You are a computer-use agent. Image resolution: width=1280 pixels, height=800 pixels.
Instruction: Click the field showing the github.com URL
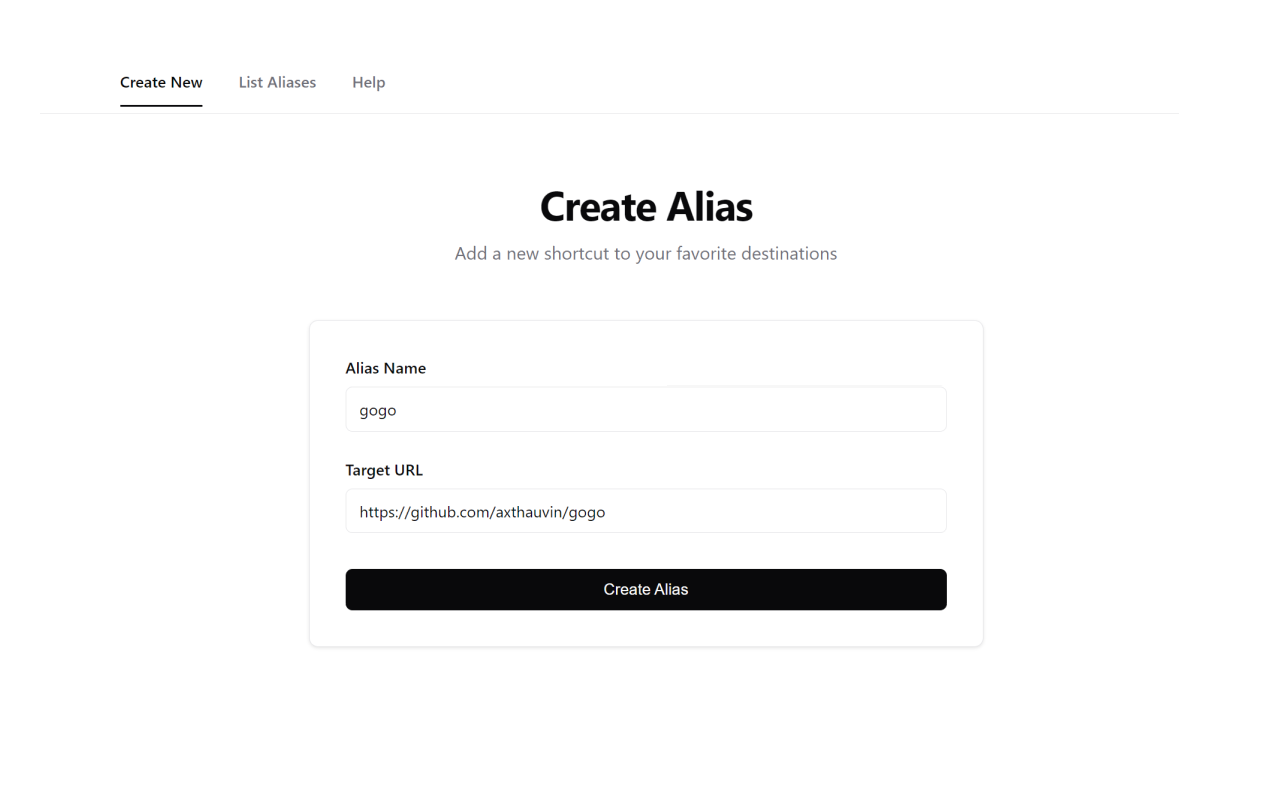646,511
